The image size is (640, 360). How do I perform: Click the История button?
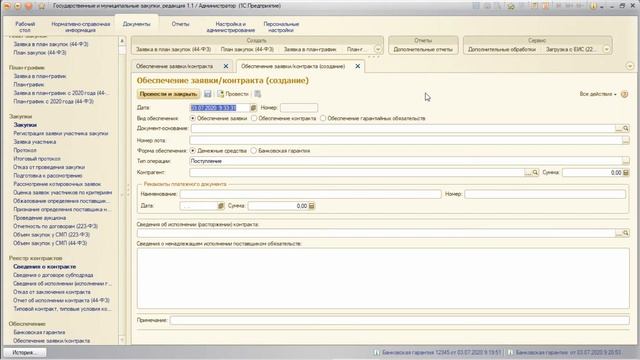[x=24, y=353]
